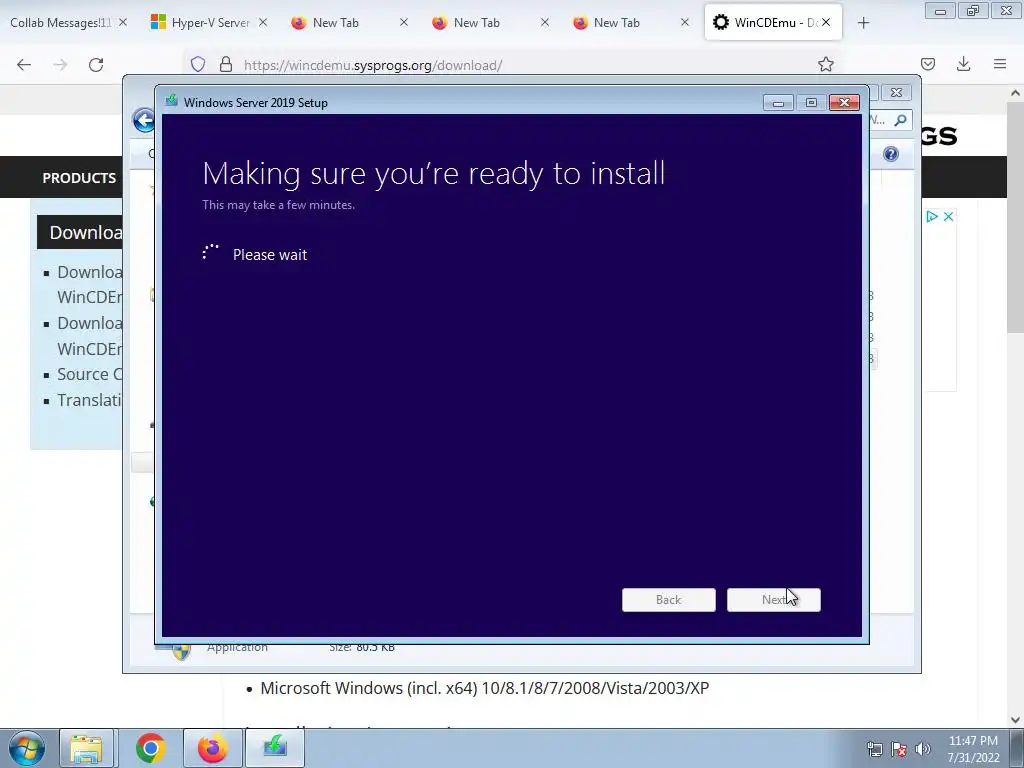Click the page scrollbar down arrow

[x=1015, y=720]
